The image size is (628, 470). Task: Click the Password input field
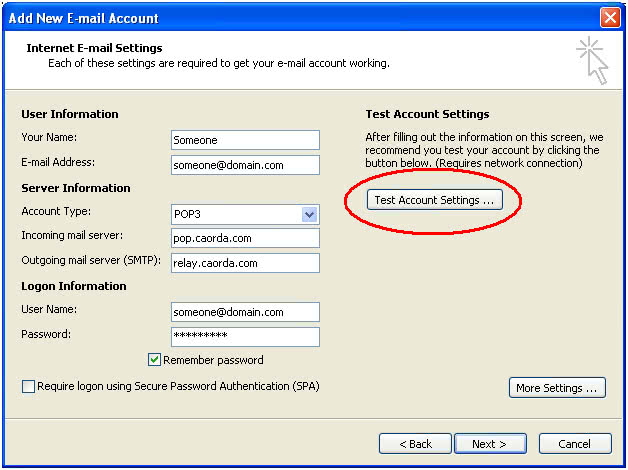[245, 337]
